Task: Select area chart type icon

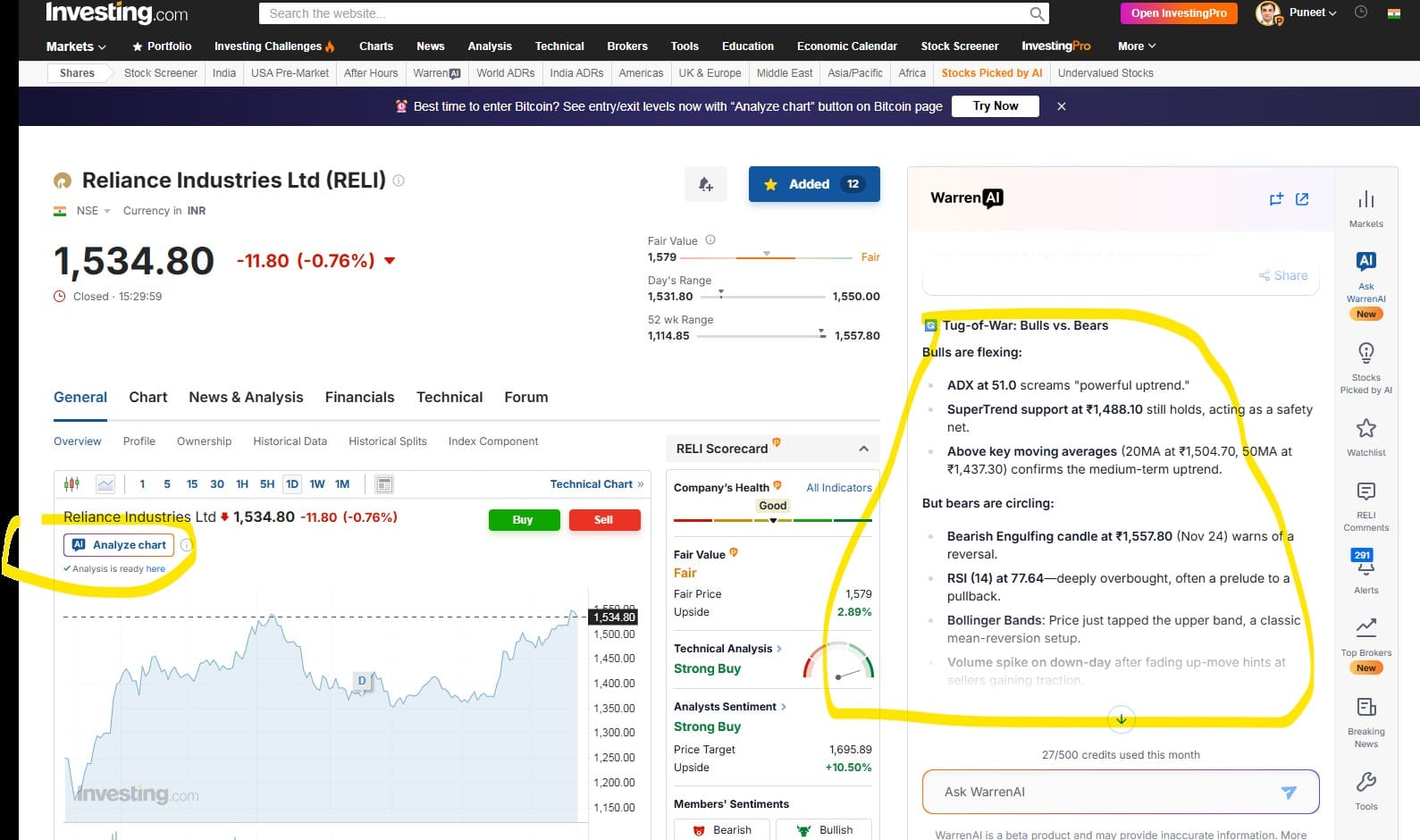Action: click(x=105, y=484)
